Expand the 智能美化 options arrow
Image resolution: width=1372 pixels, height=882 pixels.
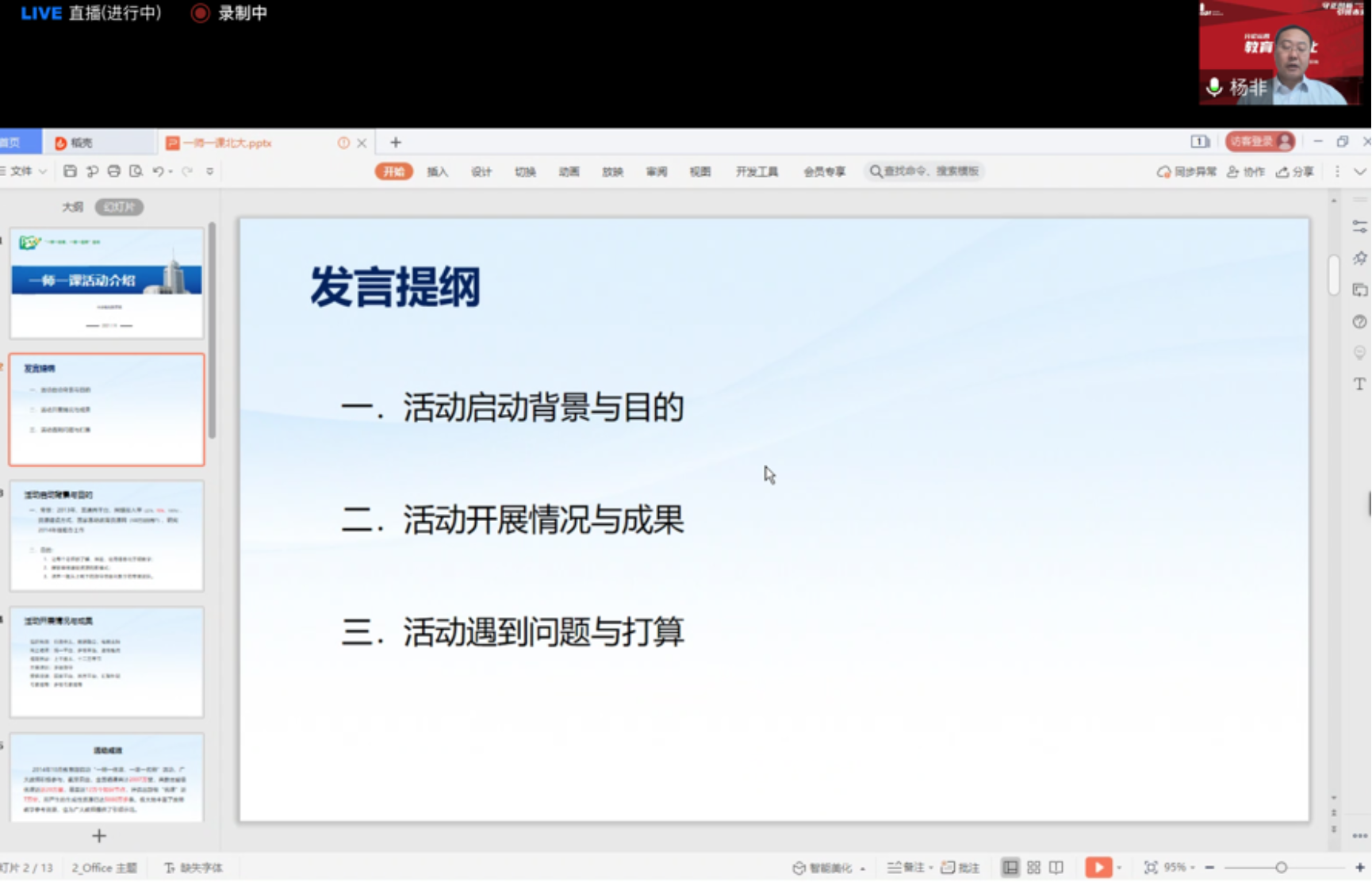tap(863, 869)
